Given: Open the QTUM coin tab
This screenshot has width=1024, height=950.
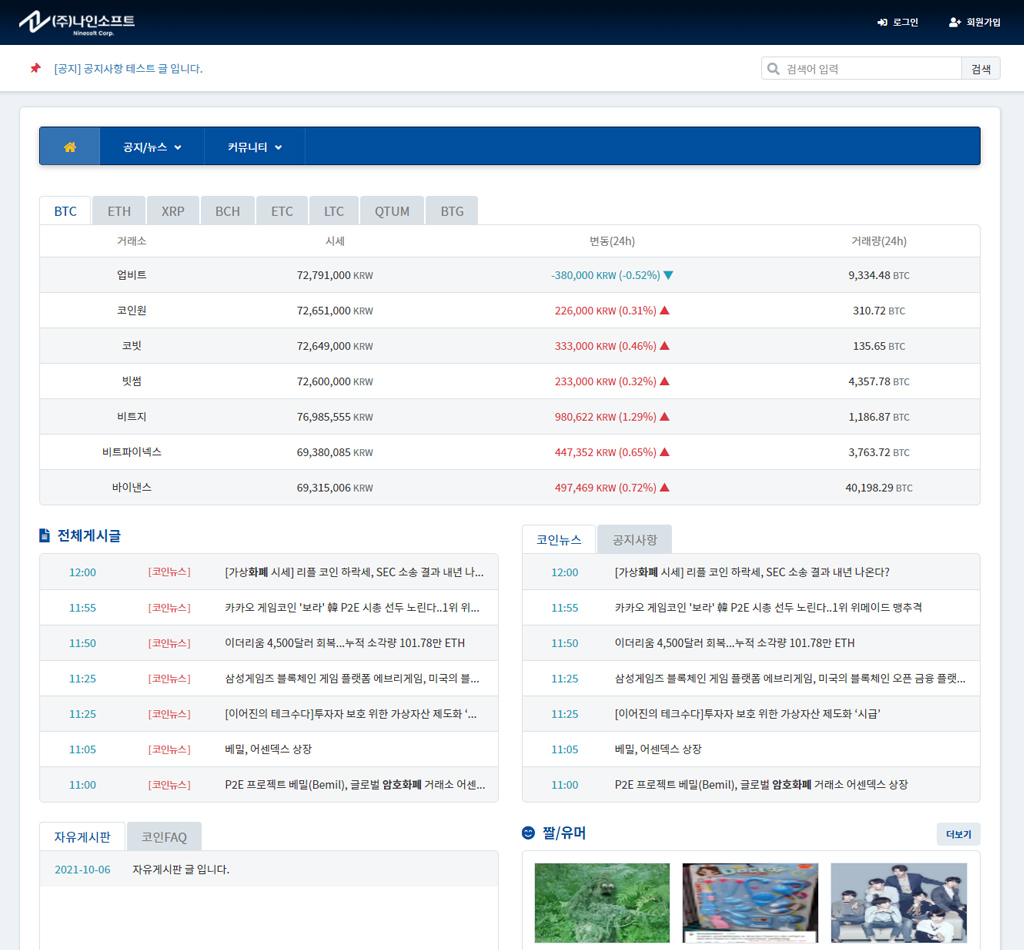Looking at the screenshot, I should click(x=392, y=211).
